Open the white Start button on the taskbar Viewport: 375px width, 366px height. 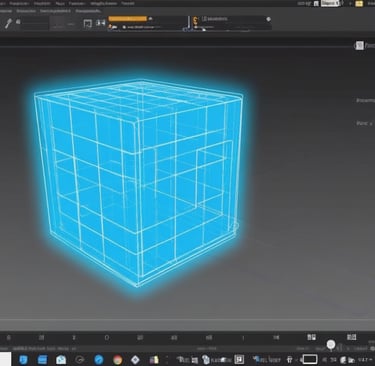point(5,359)
